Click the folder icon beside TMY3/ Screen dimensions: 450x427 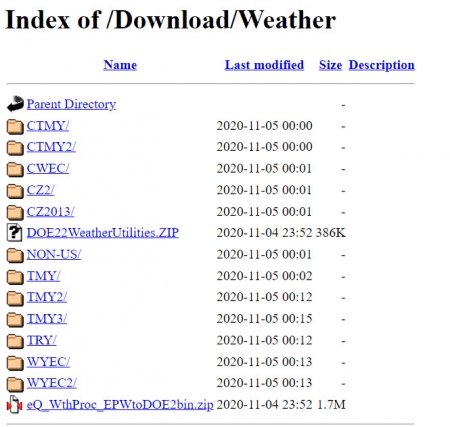tap(15, 319)
